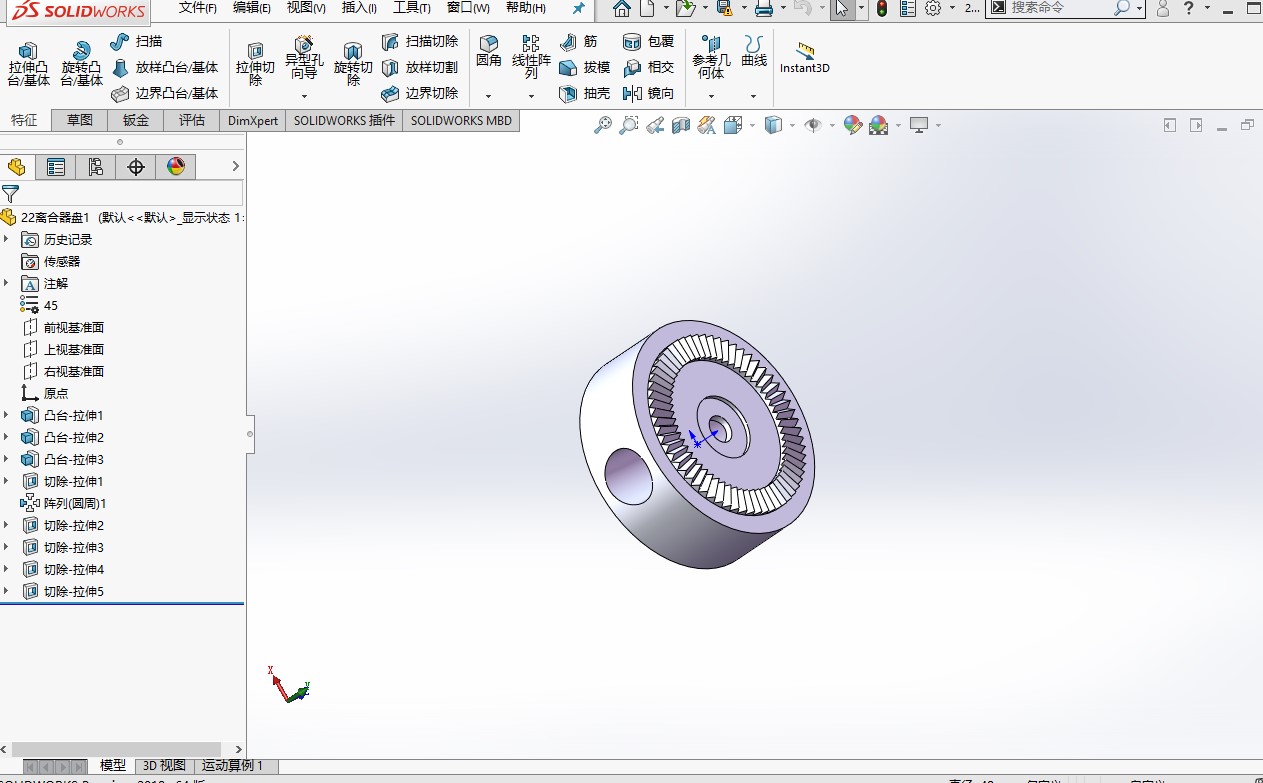
Task: Click the 搜索命令 search field
Action: click(1060, 8)
